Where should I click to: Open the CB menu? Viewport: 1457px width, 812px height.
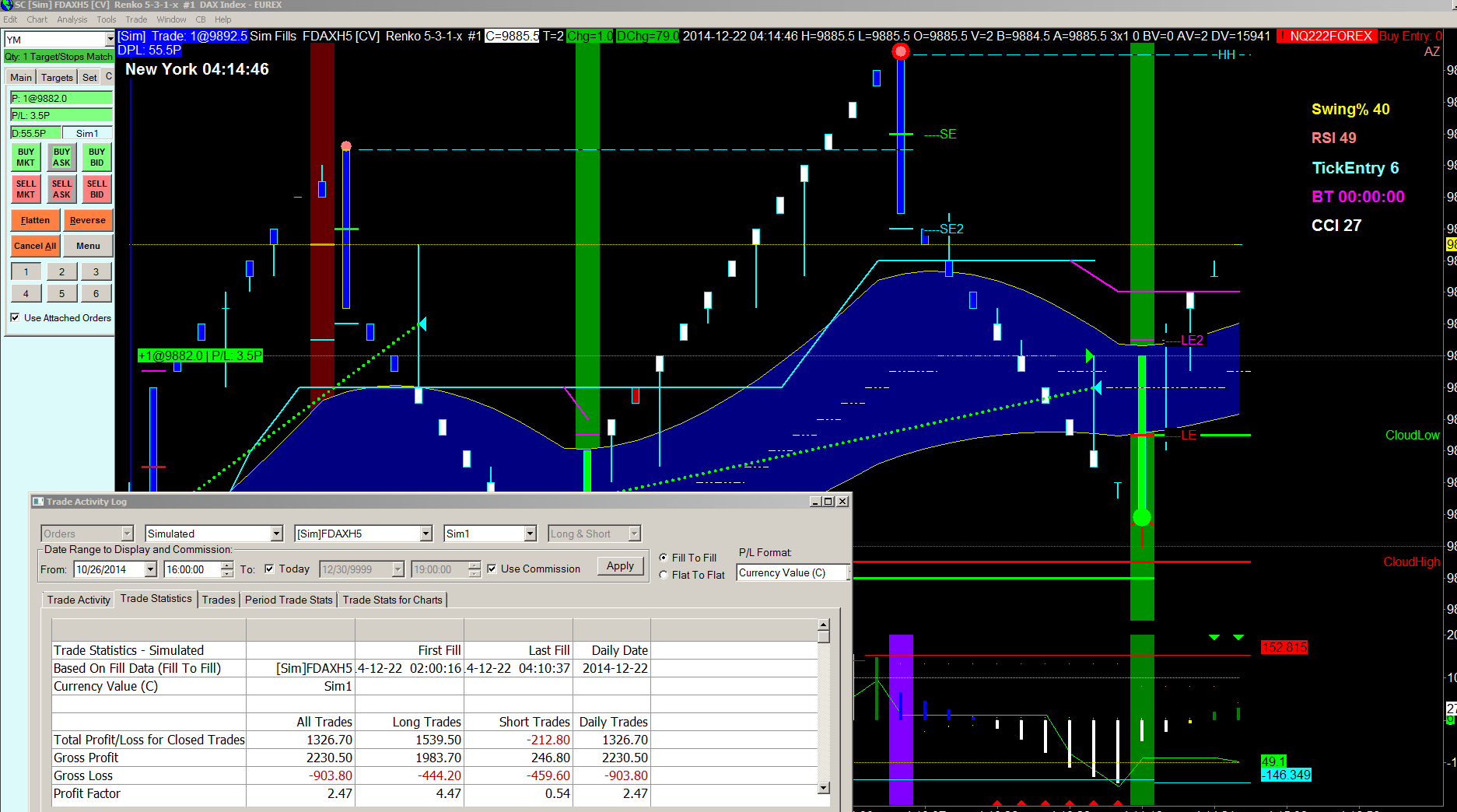point(201,19)
